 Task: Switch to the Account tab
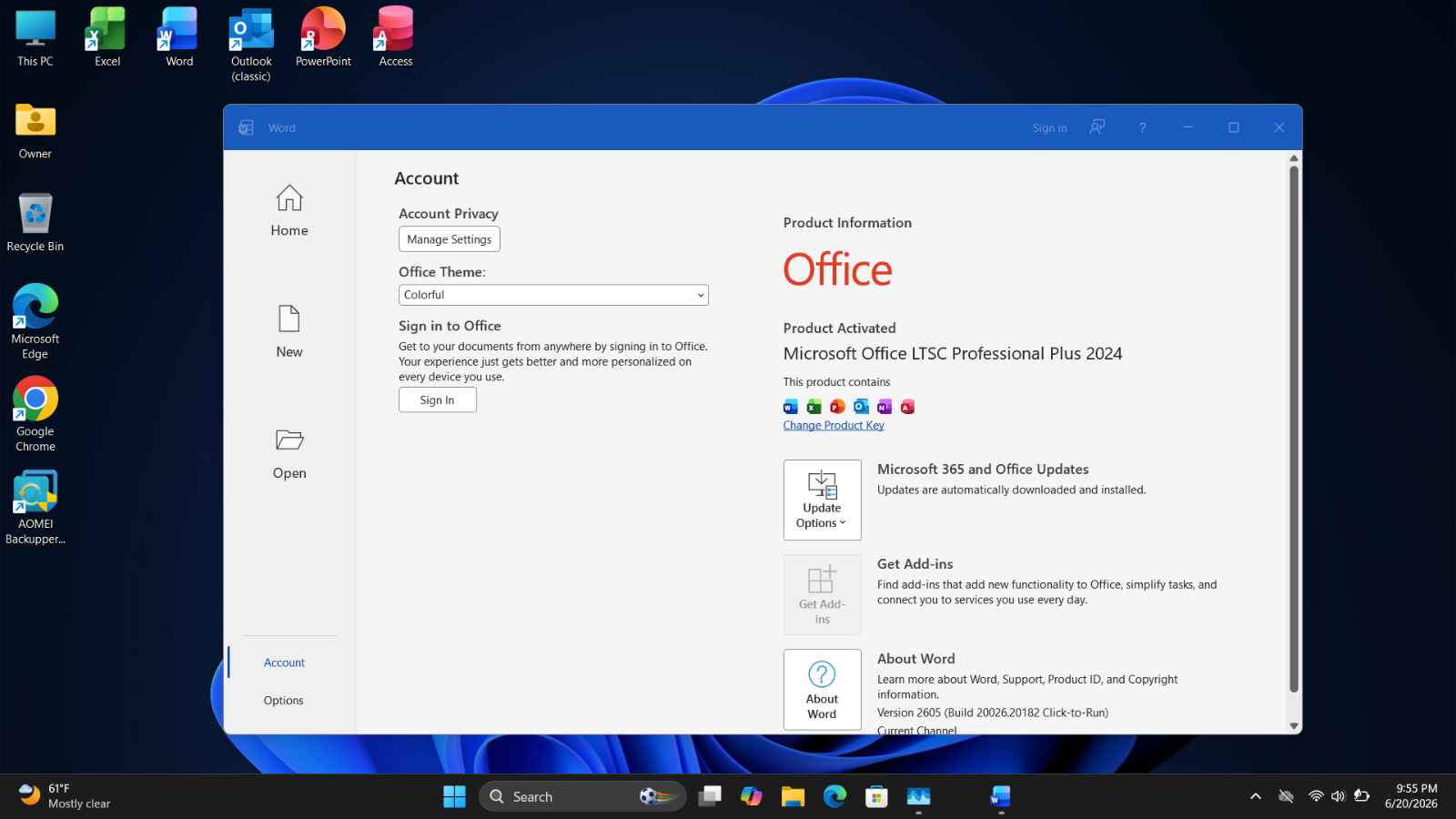[x=284, y=662]
